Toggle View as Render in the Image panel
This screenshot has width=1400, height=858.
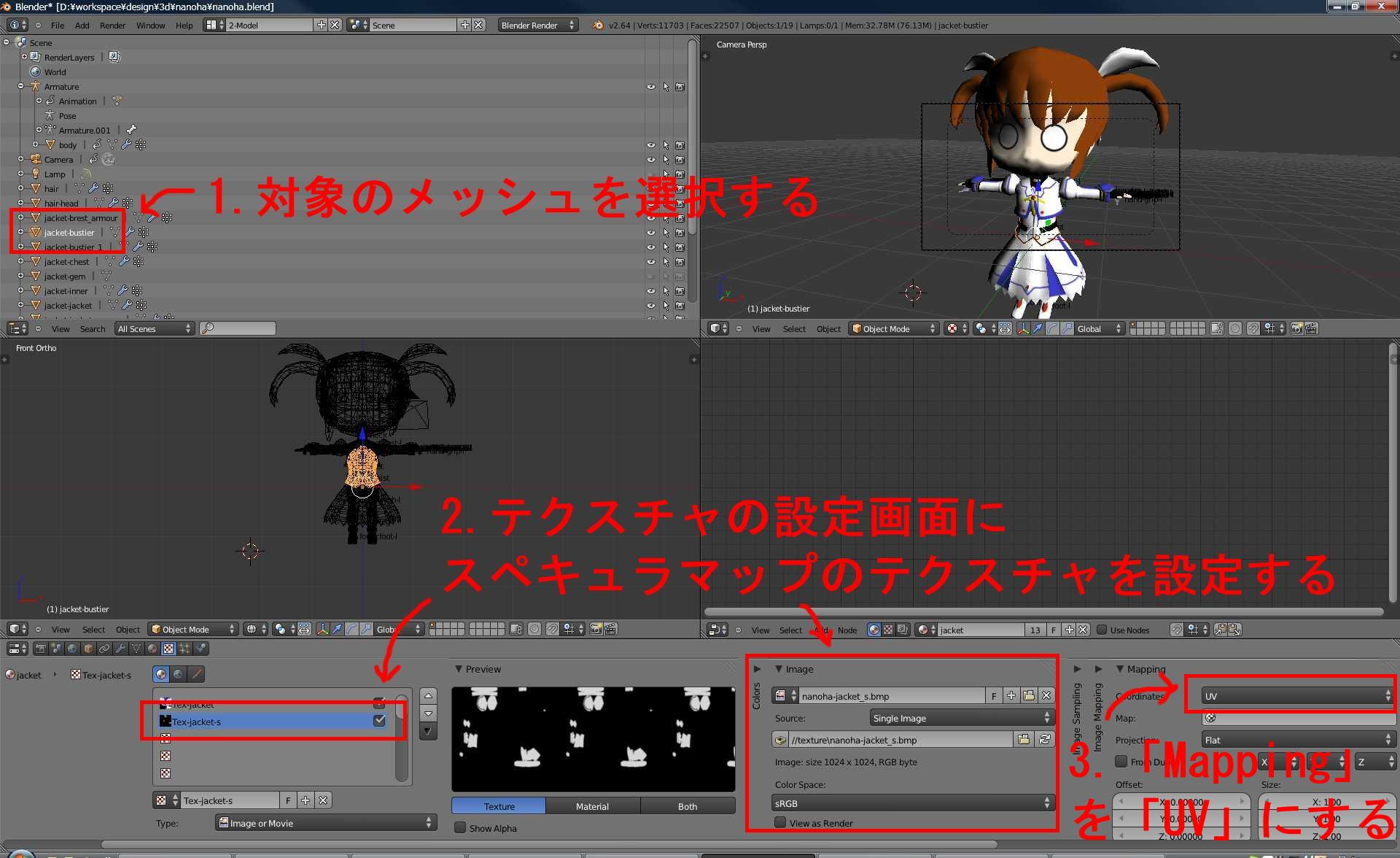(x=780, y=822)
